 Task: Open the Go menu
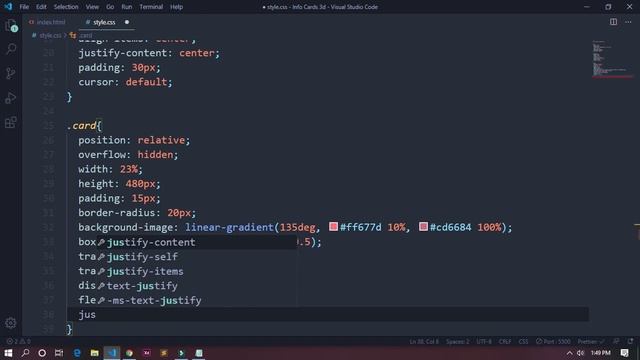pos(110,7)
